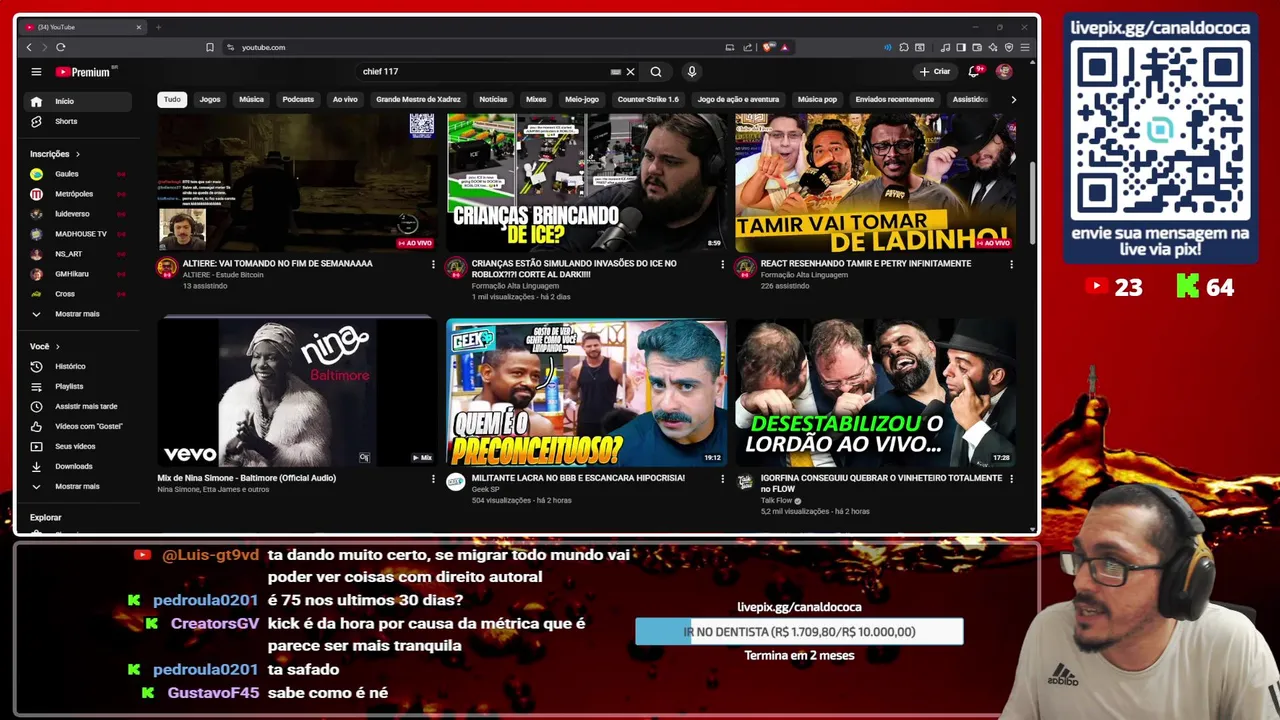This screenshot has height=720, width=1280.
Task: Open more options for React Tamir e Petry video
Action: pos(1011,264)
